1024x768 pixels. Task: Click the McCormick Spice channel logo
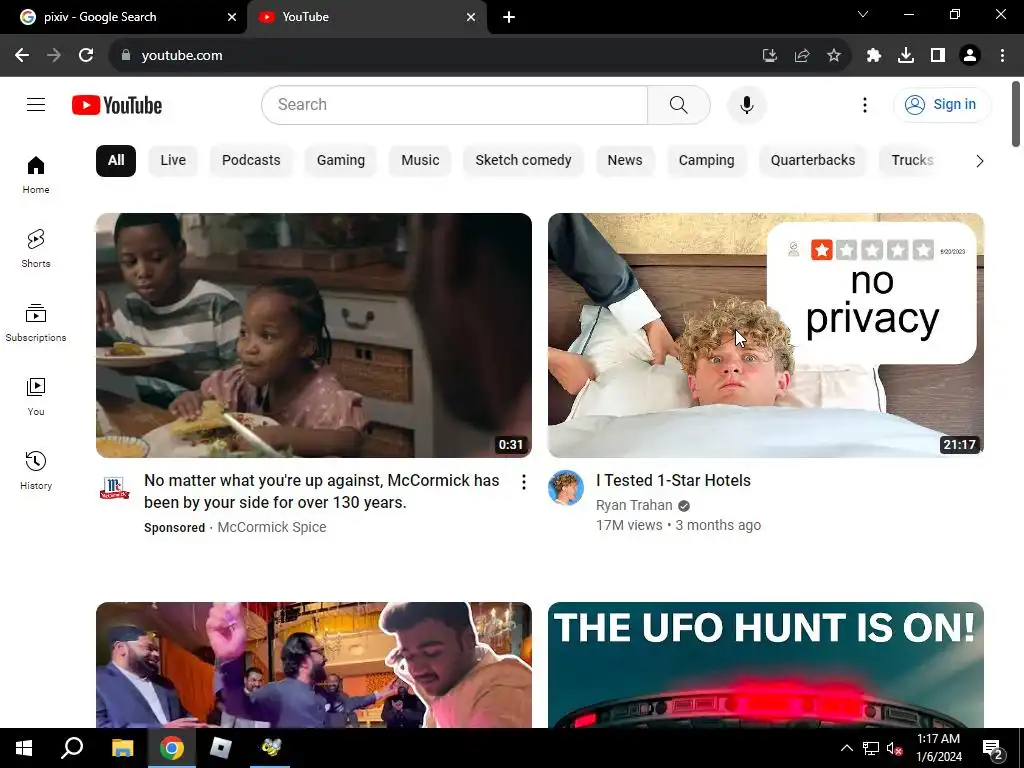click(114, 488)
